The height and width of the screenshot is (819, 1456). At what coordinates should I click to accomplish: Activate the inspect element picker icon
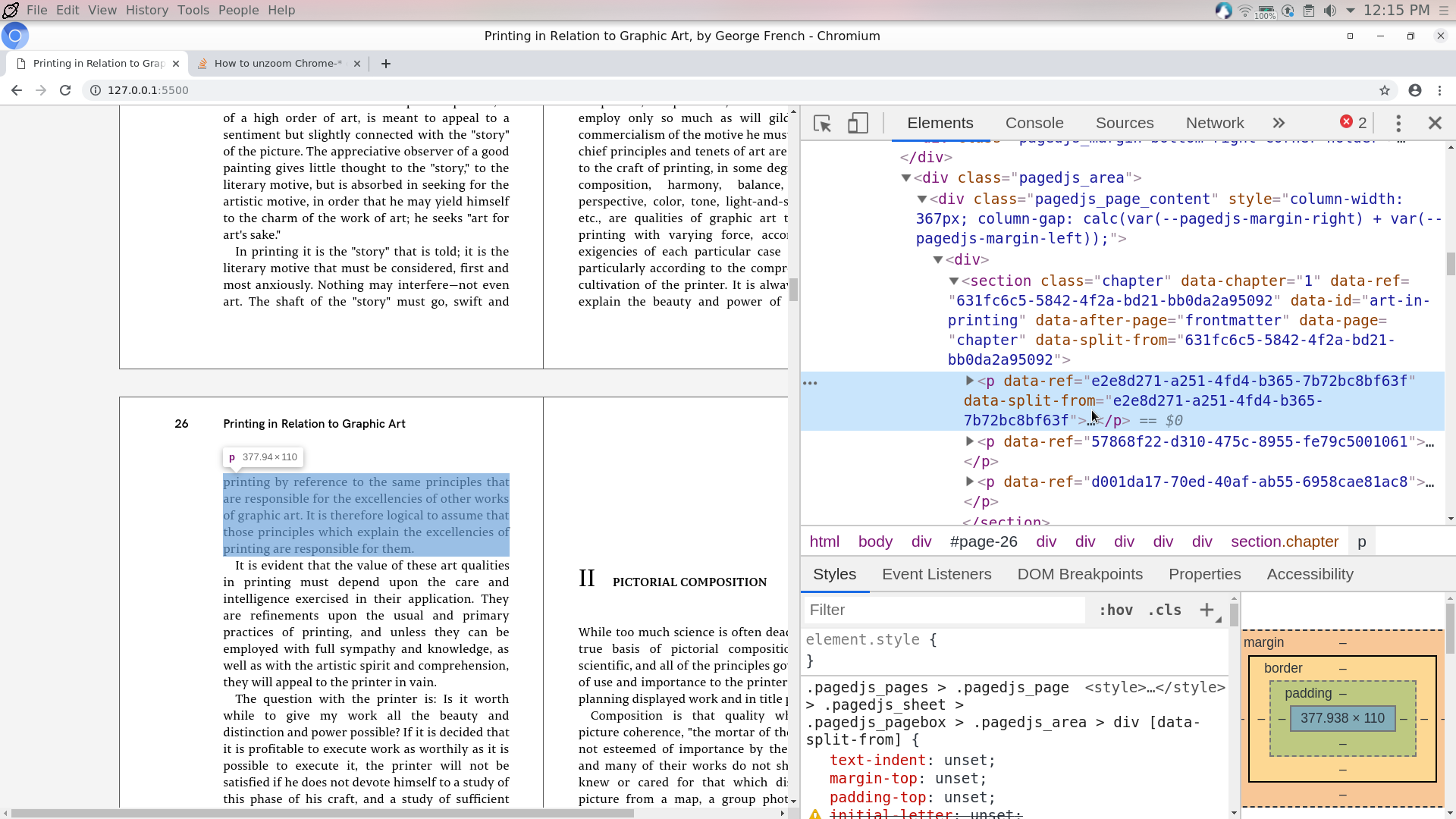point(822,124)
